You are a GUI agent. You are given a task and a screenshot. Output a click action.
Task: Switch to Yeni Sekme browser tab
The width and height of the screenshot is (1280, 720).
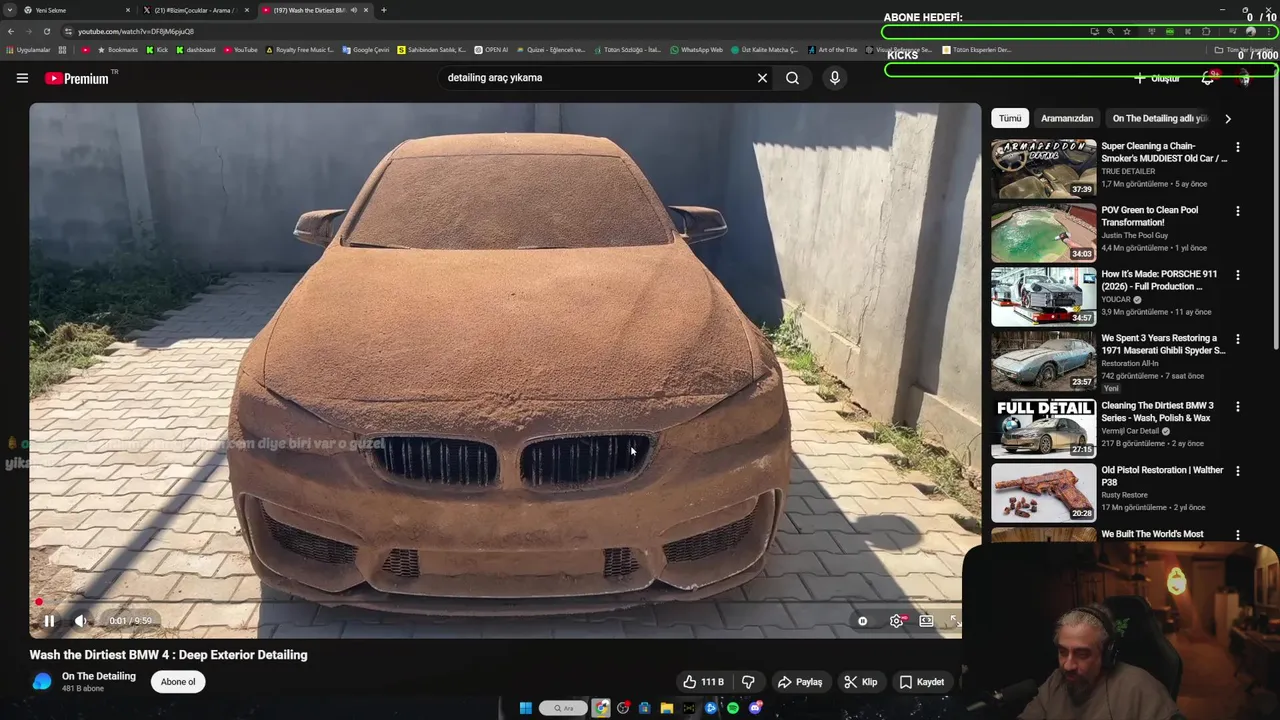pyautogui.click(x=78, y=10)
